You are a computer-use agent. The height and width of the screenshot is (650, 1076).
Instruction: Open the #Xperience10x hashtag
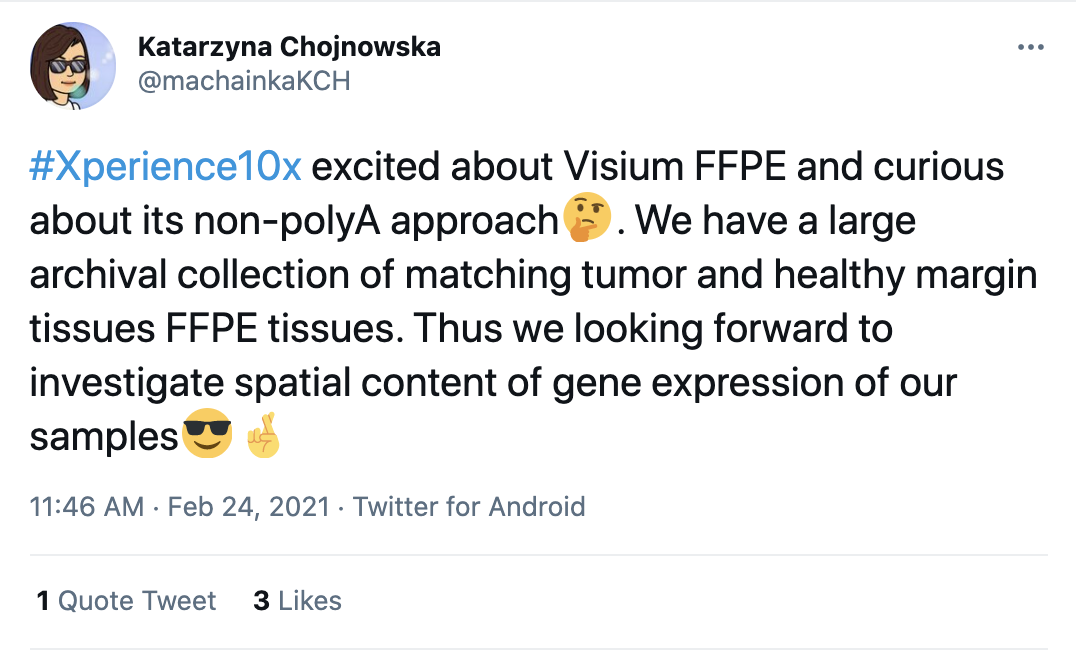[x=165, y=167]
